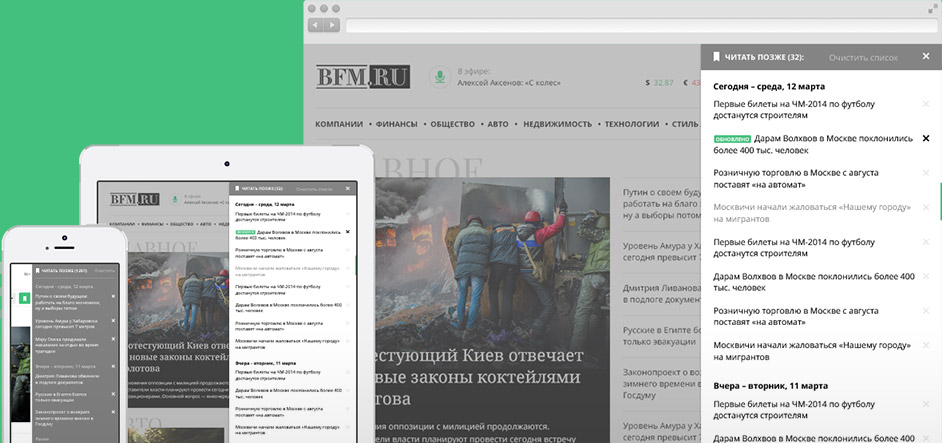Open Дмитрия Ливанова headline in browser page
This screenshot has width=942, height=443.
(661, 293)
